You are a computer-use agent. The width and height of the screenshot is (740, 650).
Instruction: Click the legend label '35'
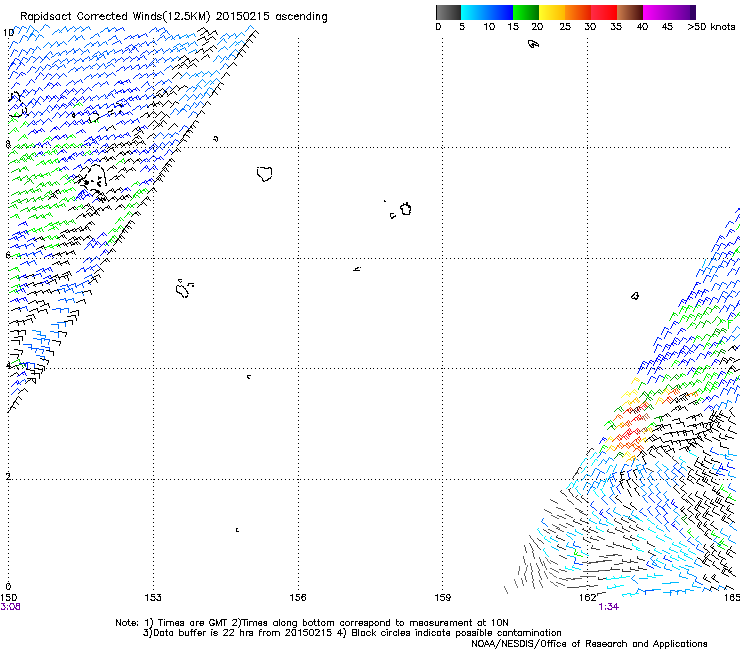click(x=616, y=27)
